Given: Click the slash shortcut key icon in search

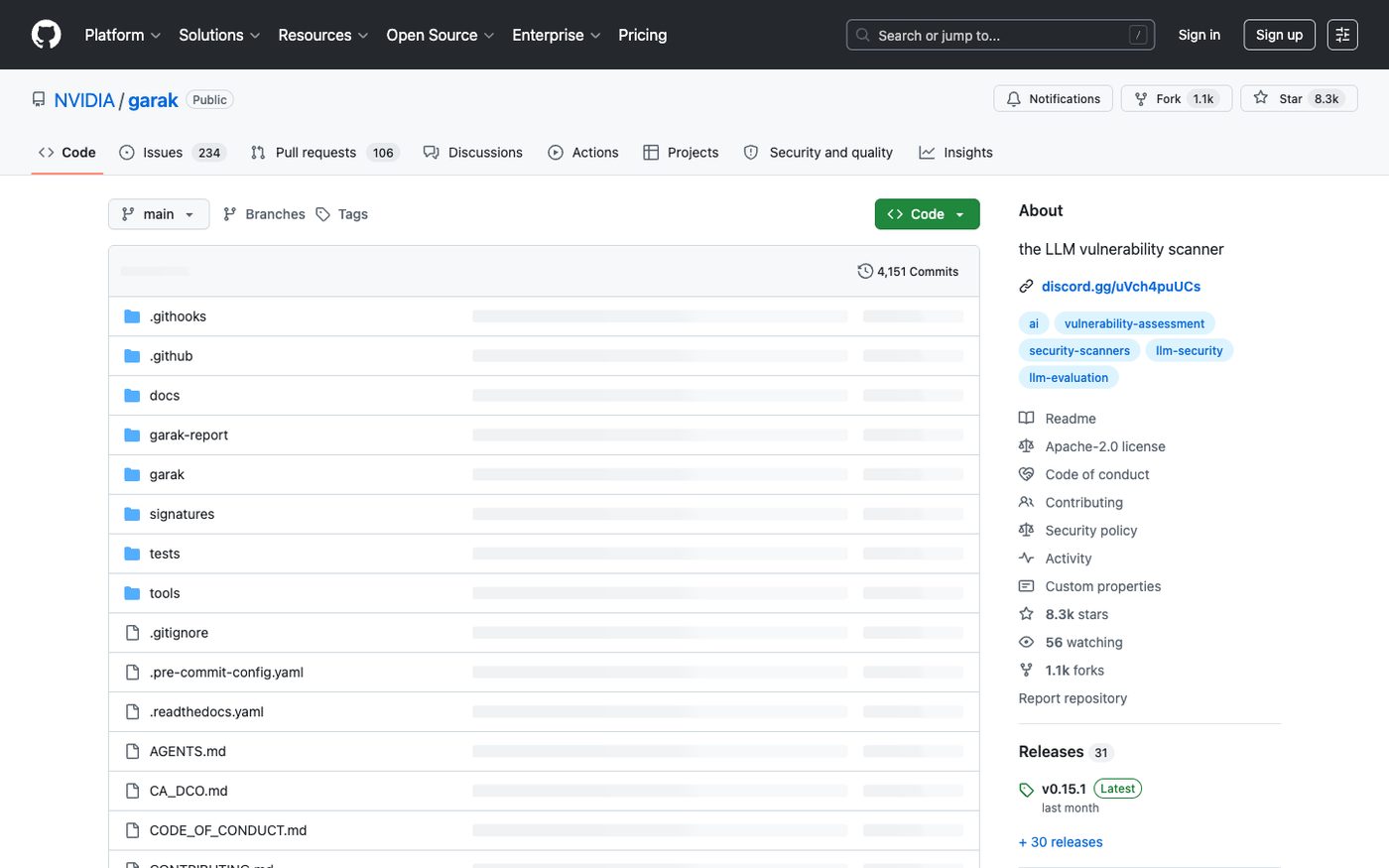Looking at the screenshot, I should [1138, 35].
